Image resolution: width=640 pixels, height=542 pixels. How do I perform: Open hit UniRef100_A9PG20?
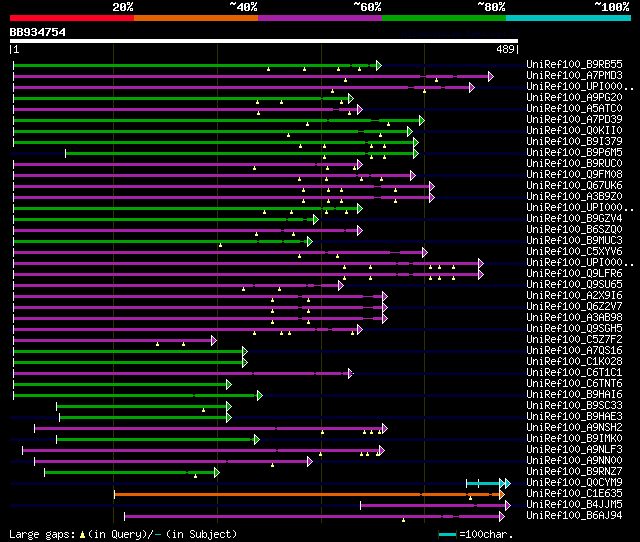(x=574, y=98)
